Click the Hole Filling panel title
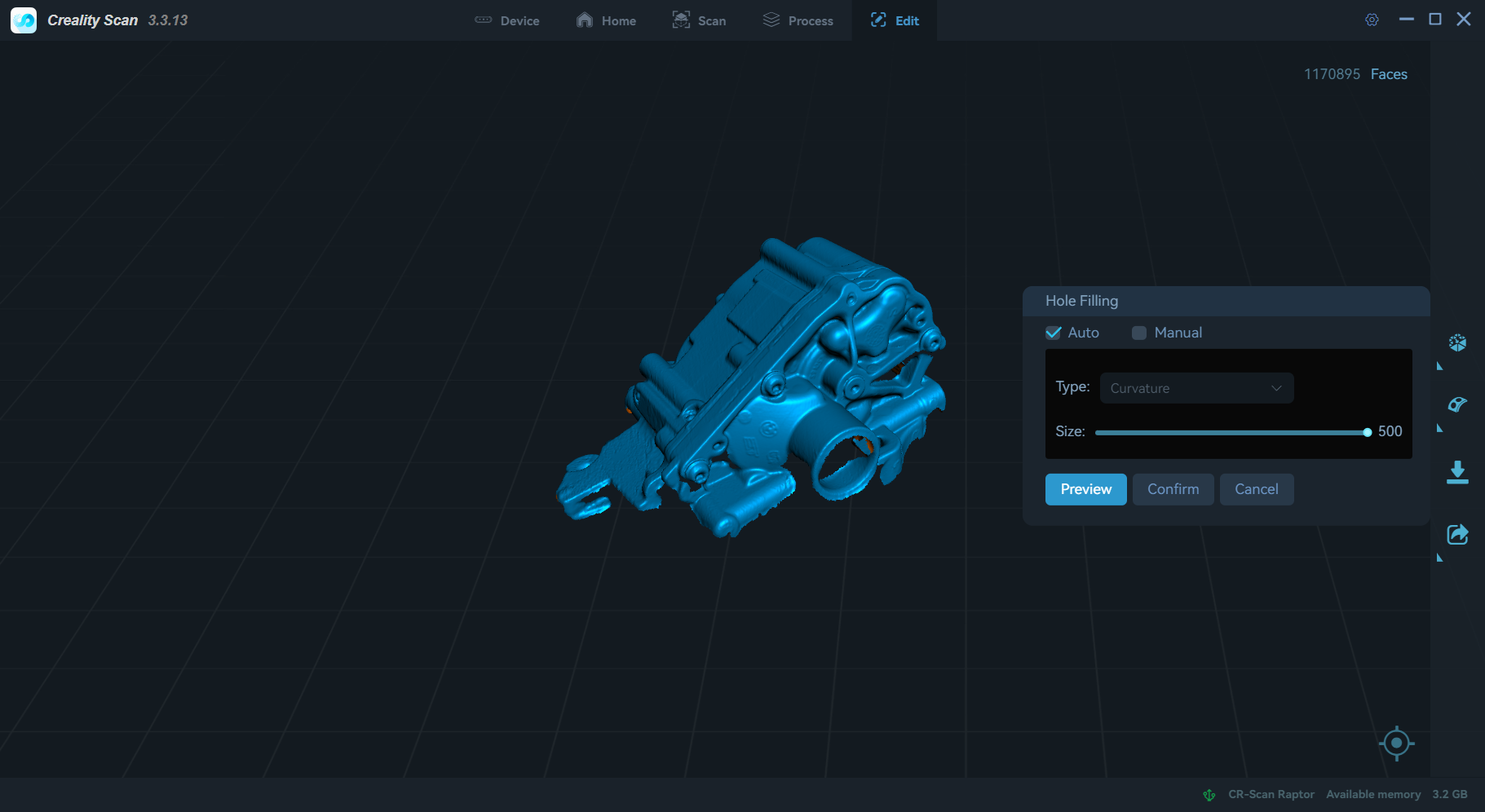 tap(1081, 301)
